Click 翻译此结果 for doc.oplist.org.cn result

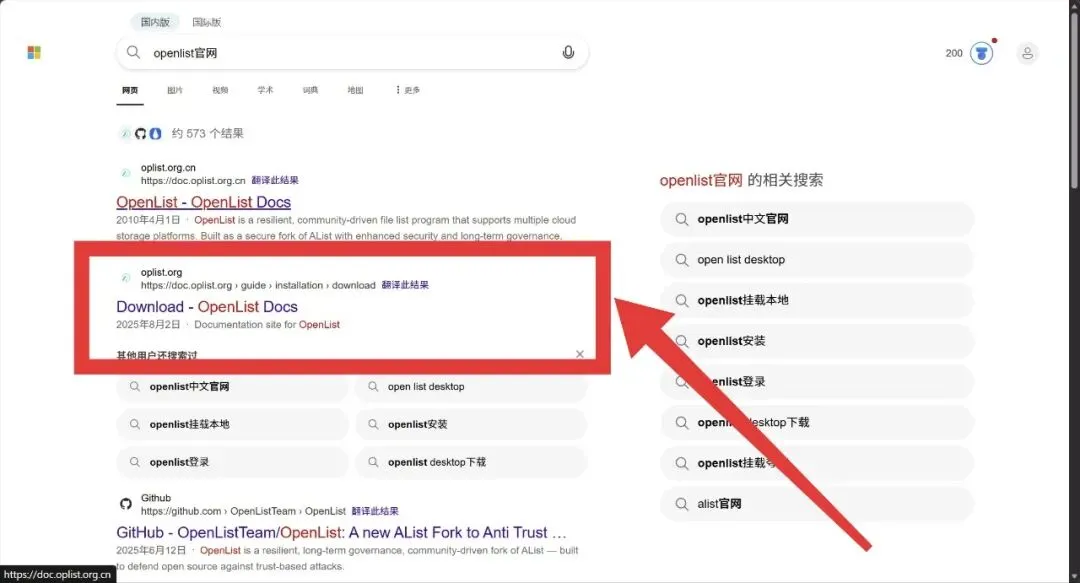pos(275,181)
